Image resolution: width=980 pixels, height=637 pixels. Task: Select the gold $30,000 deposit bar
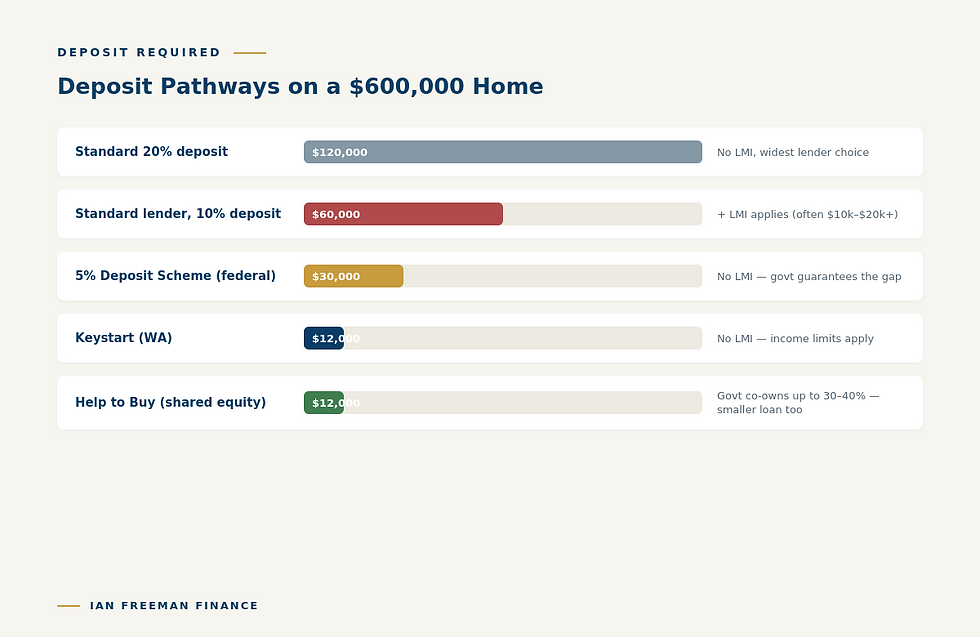pyautogui.click(x=354, y=276)
